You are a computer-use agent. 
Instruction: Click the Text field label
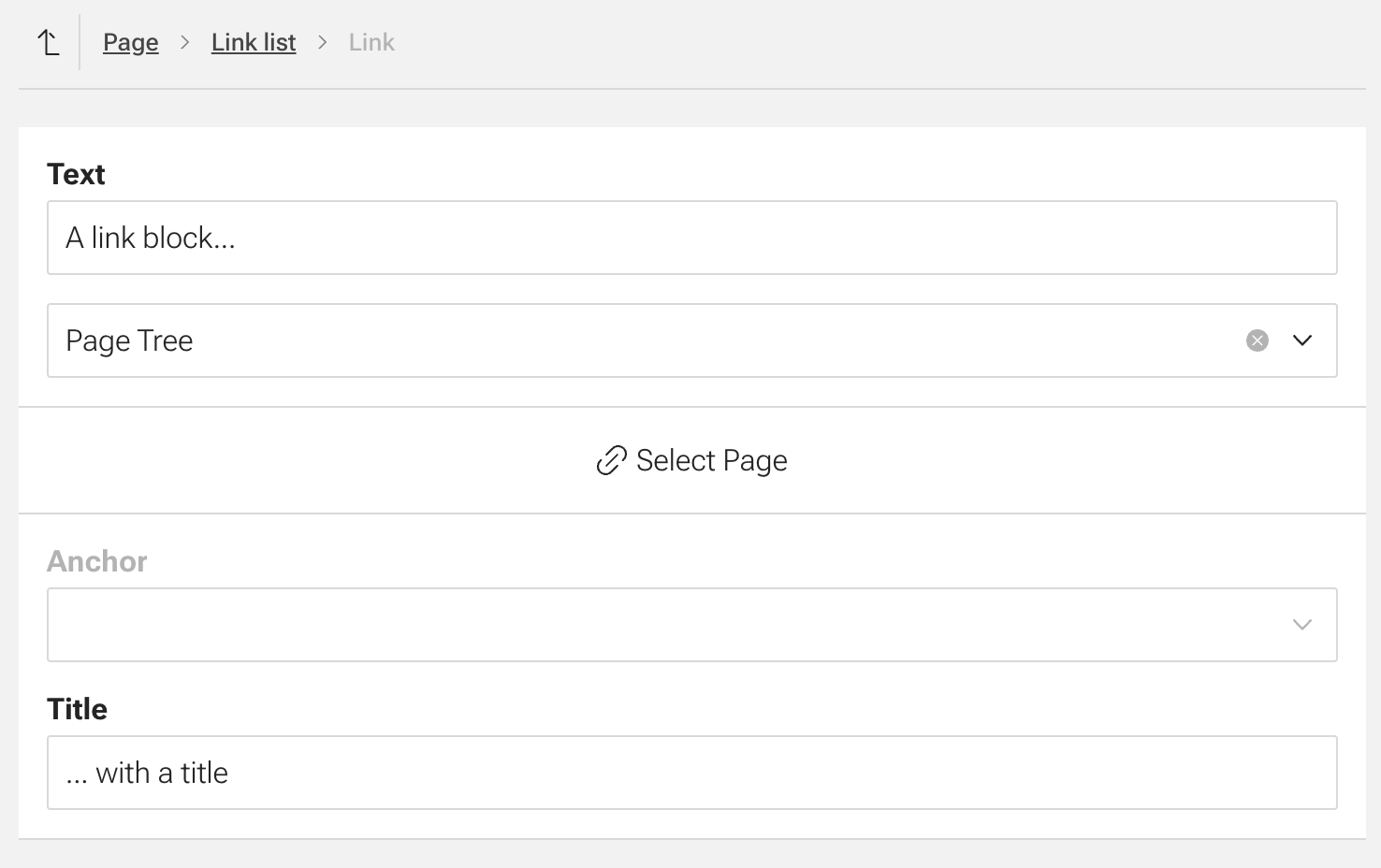pyautogui.click(x=76, y=174)
